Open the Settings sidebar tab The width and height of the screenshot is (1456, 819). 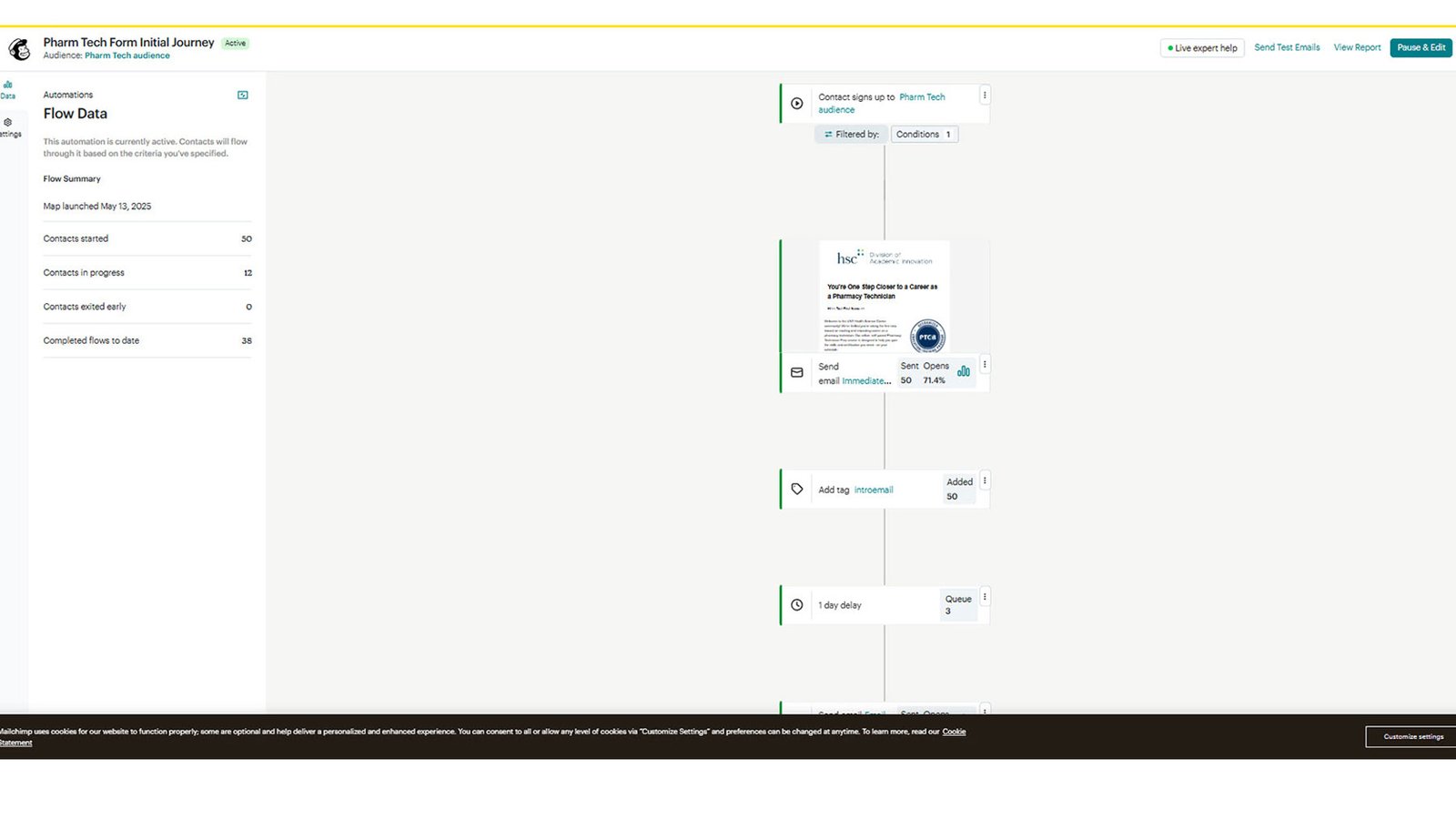click(9, 127)
